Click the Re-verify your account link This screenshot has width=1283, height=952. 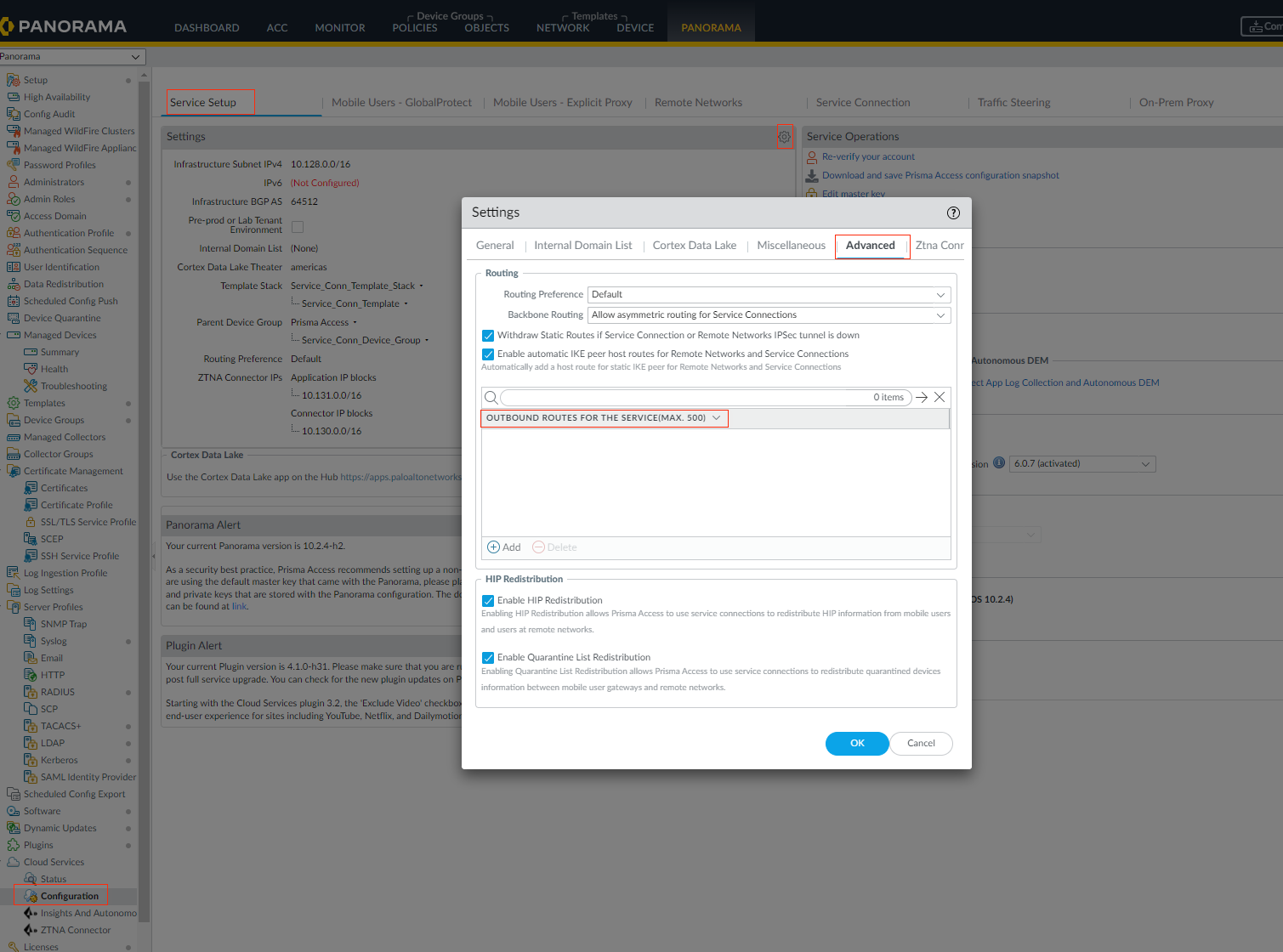click(869, 156)
